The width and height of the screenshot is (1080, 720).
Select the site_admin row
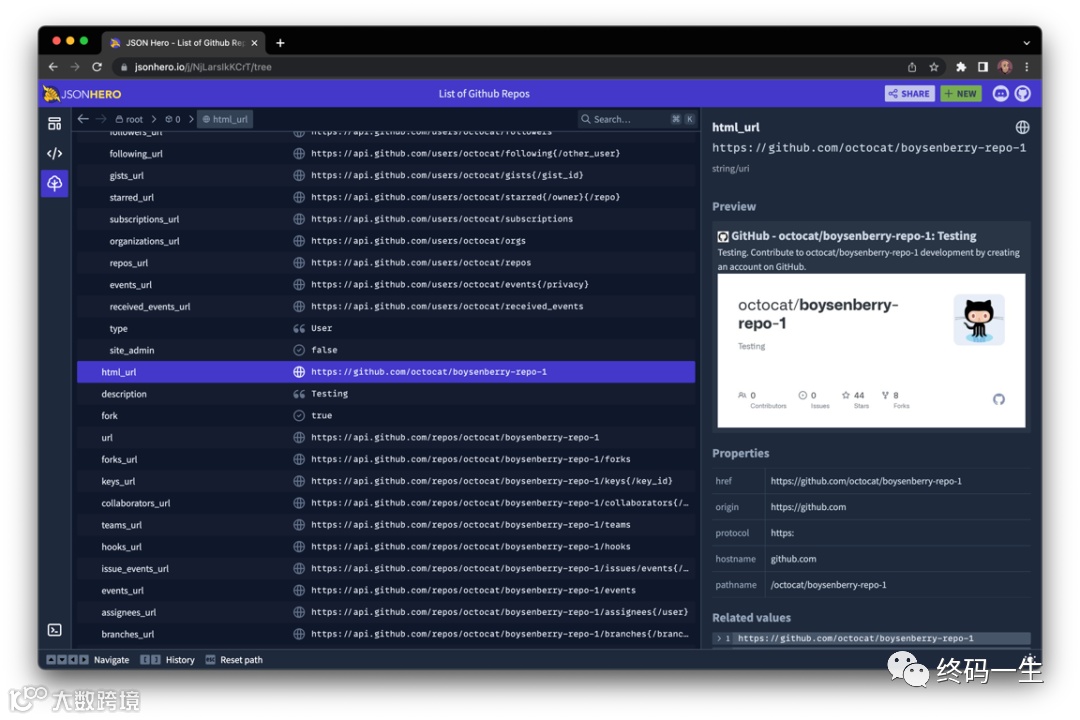(x=386, y=350)
